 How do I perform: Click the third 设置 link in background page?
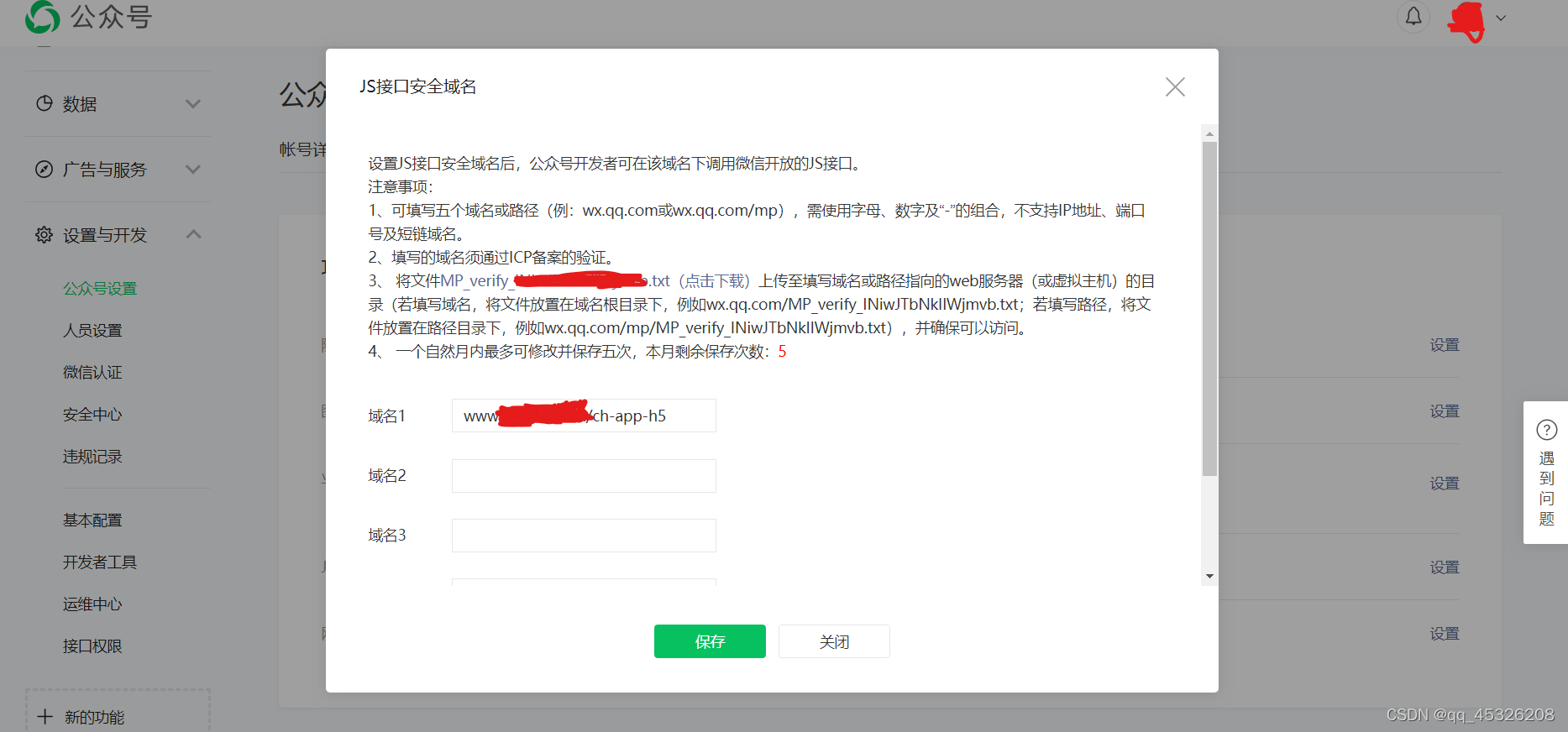click(x=1445, y=484)
